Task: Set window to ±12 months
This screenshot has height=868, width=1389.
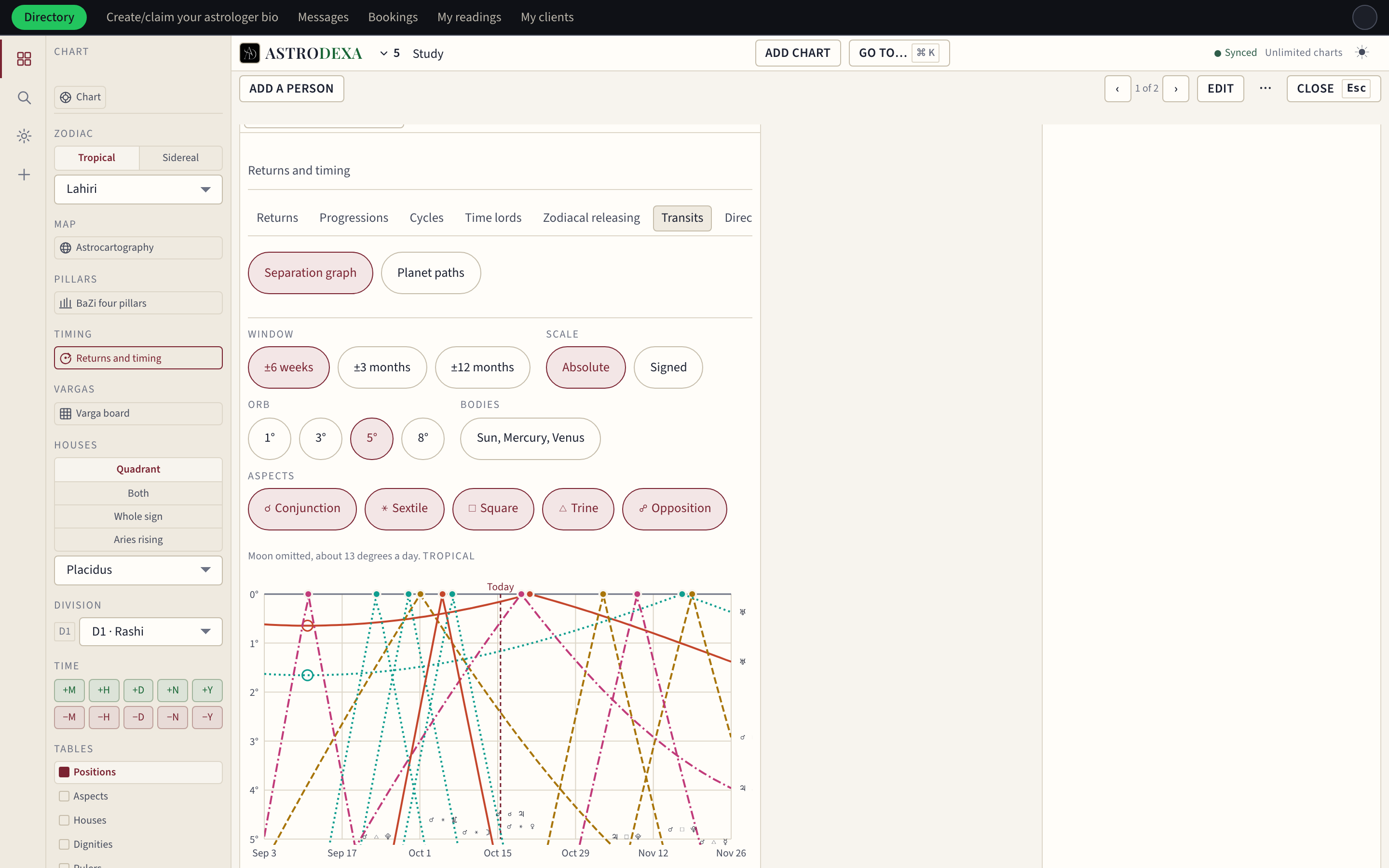Action: point(482,367)
